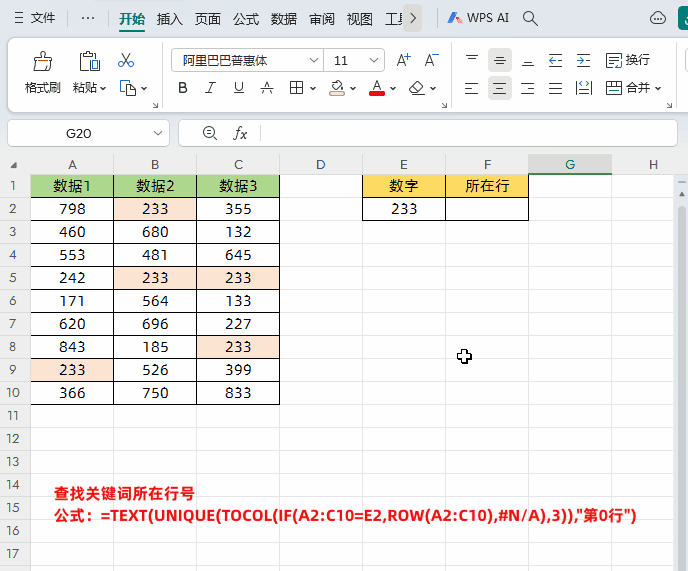
Task: Click the fx Insert Function icon
Action: [240, 133]
